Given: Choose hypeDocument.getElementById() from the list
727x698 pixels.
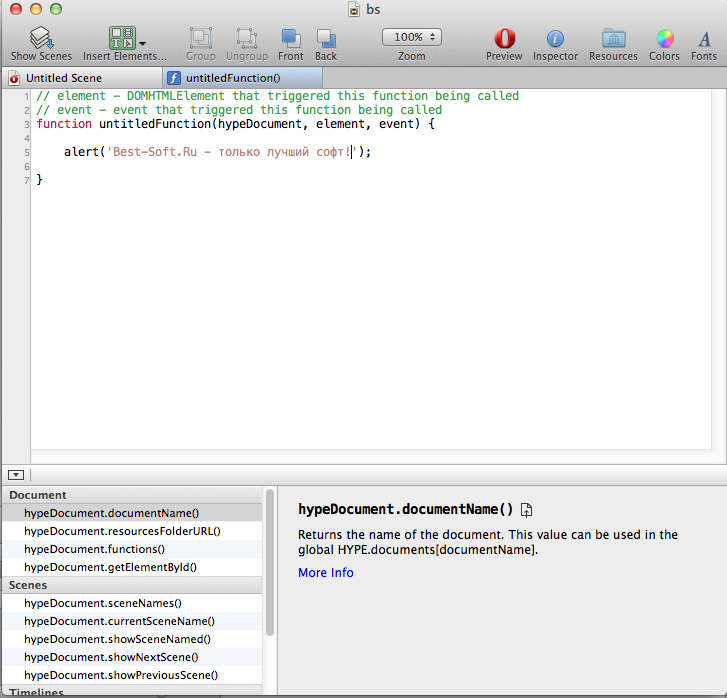Looking at the screenshot, I should pos(110,567).
